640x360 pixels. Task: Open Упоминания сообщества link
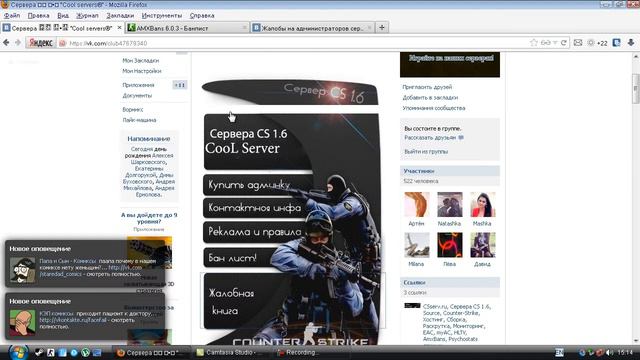click(x=434, y=108)
